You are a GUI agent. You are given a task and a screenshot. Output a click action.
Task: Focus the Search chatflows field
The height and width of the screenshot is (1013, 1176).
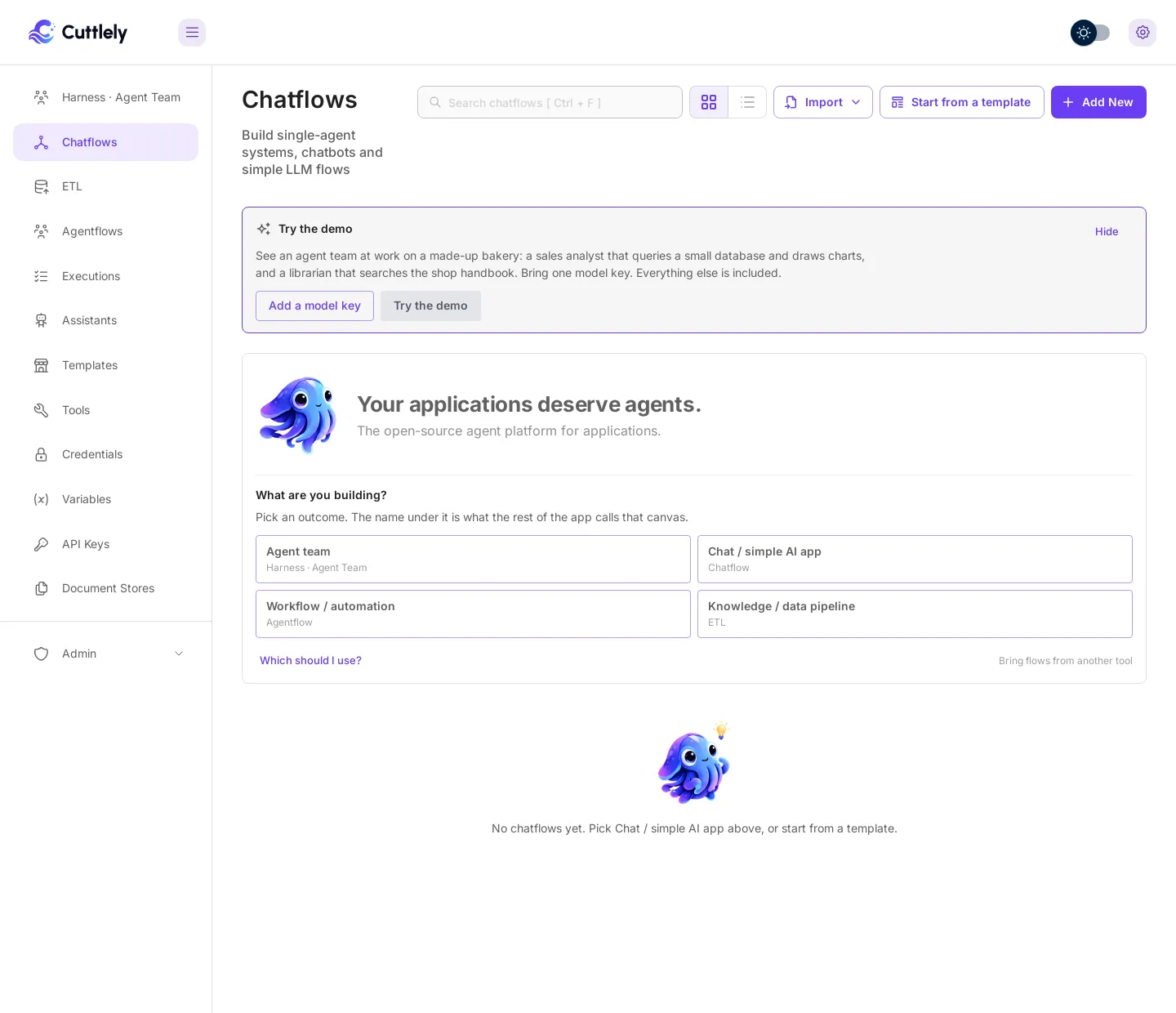[550, 102]
